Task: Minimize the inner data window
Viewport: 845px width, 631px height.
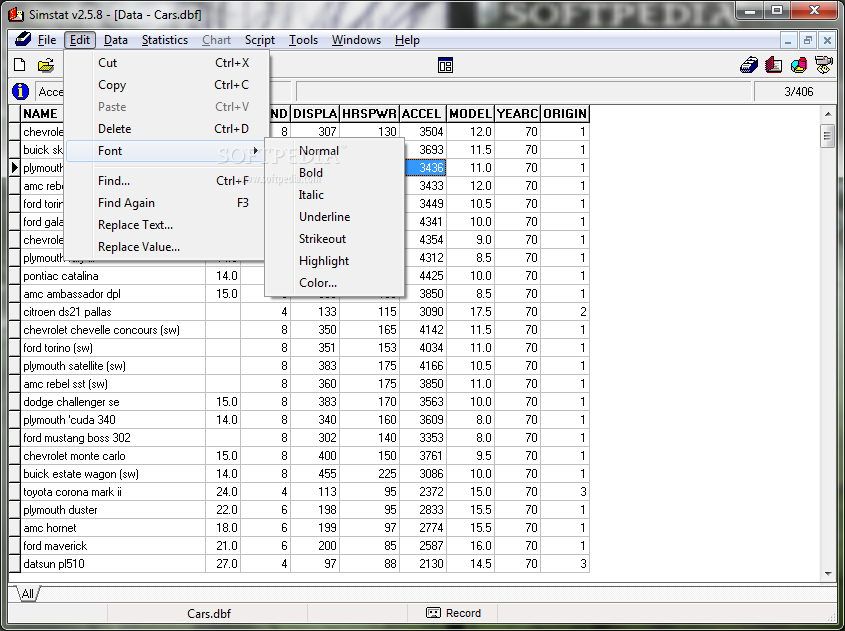Action: point(788,40)
